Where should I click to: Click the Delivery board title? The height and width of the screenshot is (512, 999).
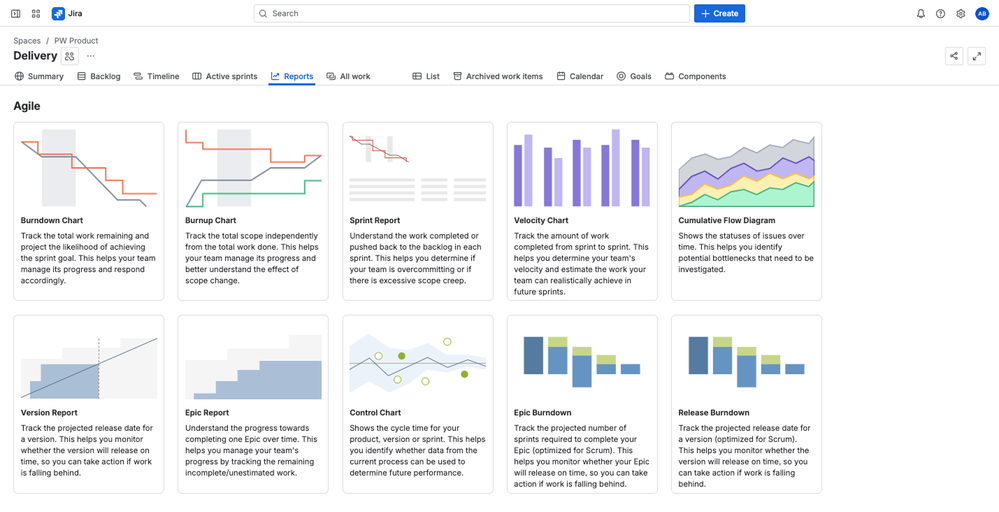click(35, 56)
